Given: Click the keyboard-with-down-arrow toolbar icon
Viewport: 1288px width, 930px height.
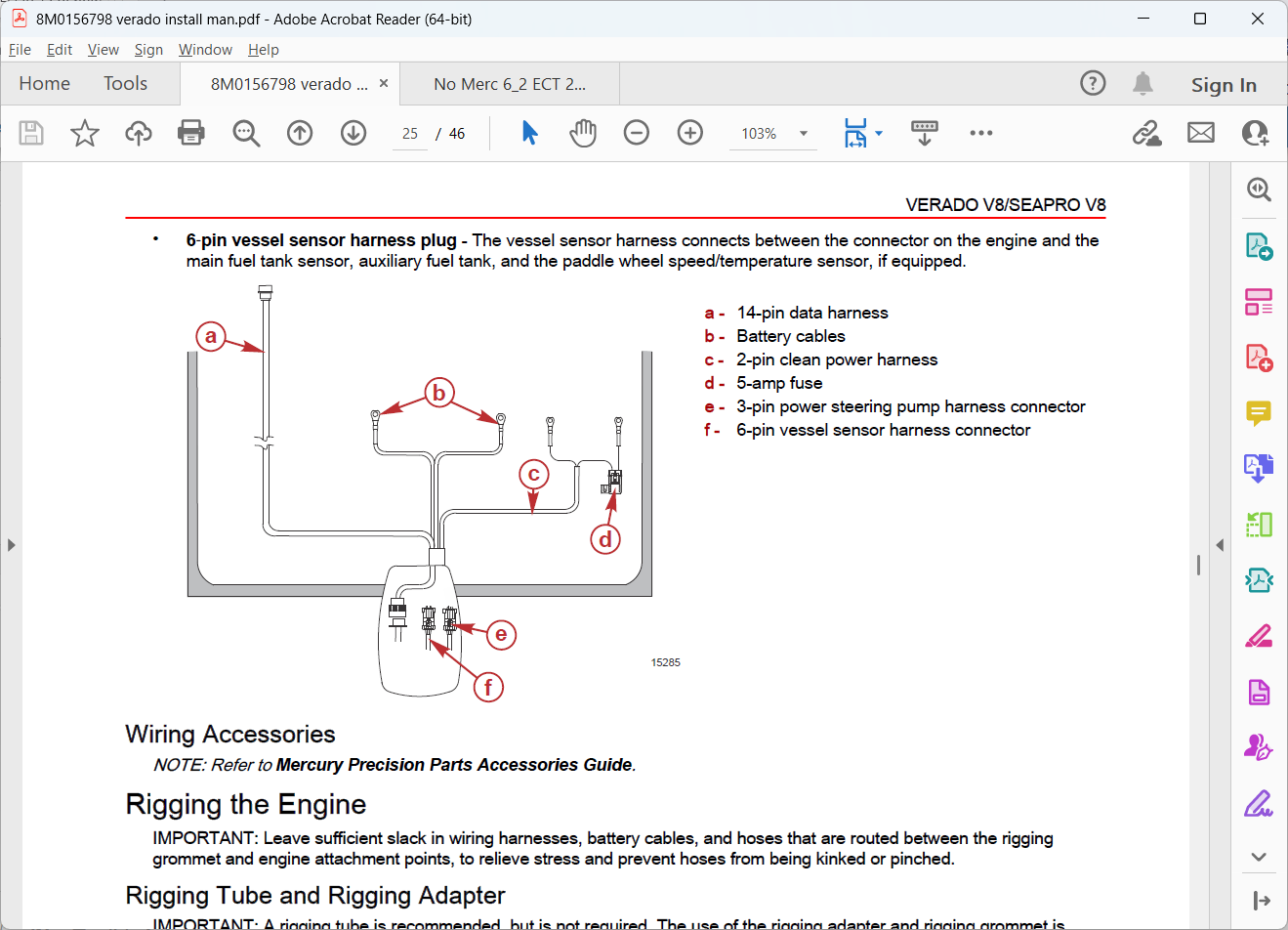Looking at the screenshot, I should 925,133.
